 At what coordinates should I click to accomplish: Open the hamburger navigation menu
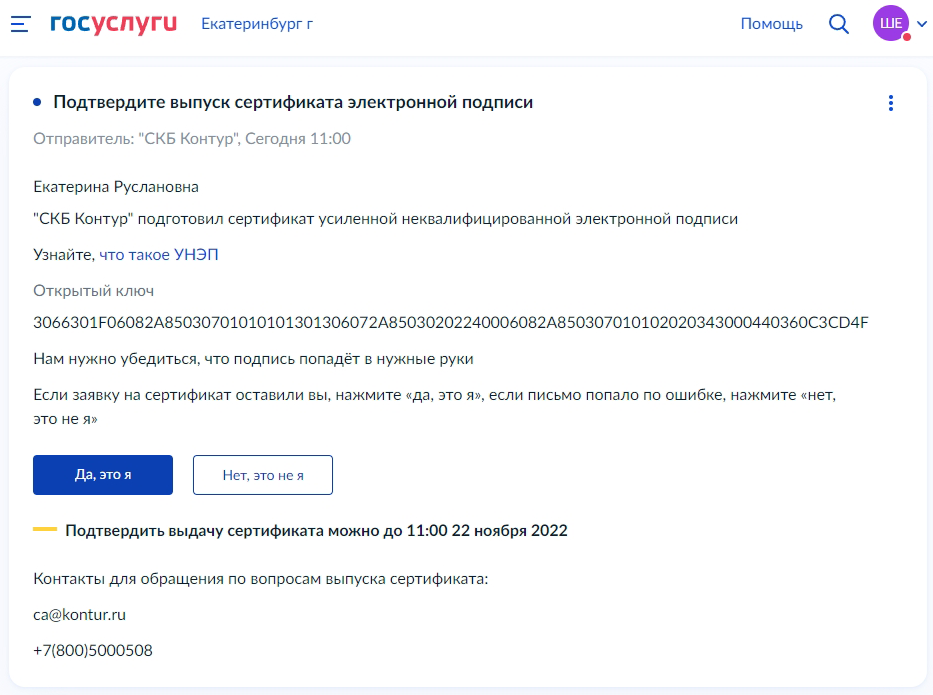coord(20,24)
